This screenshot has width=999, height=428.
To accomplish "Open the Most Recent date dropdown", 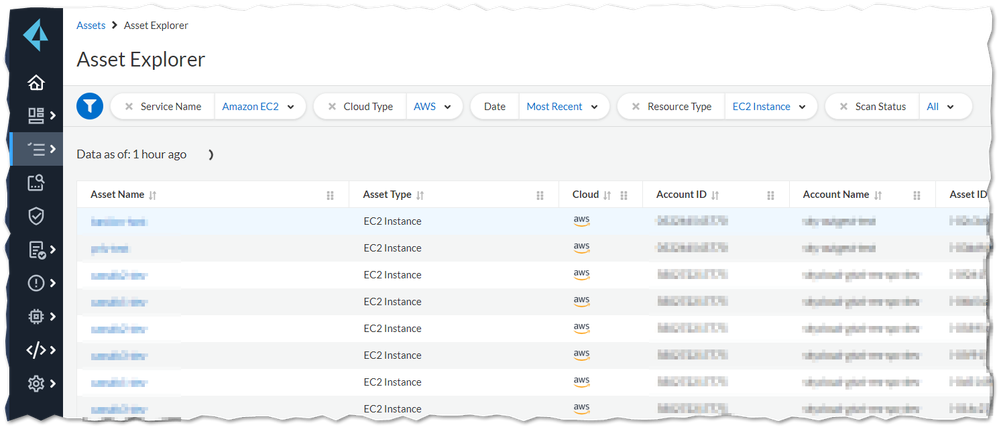I will coord(562,106).
